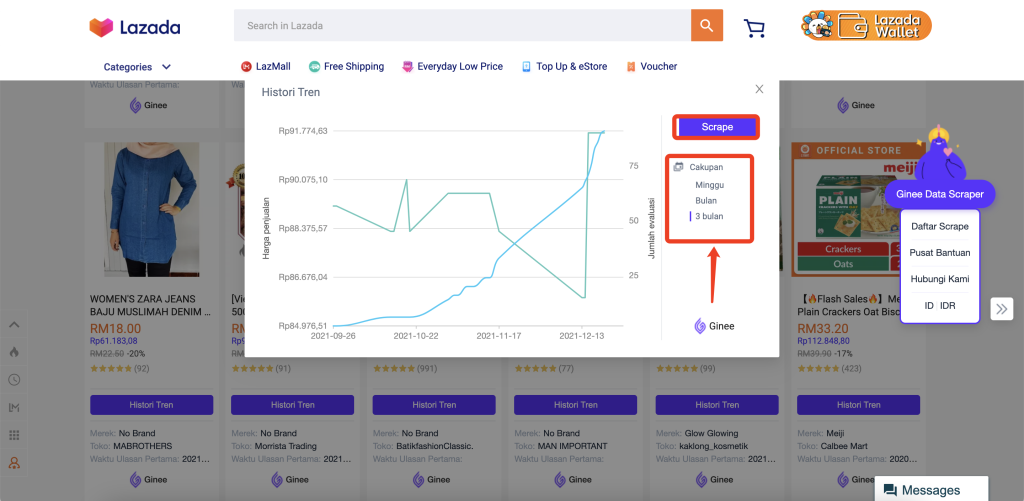The height and width of the screenshot is (501, 1024).
Task: Click the IDR currency option
Action: [x=948, y=306]
